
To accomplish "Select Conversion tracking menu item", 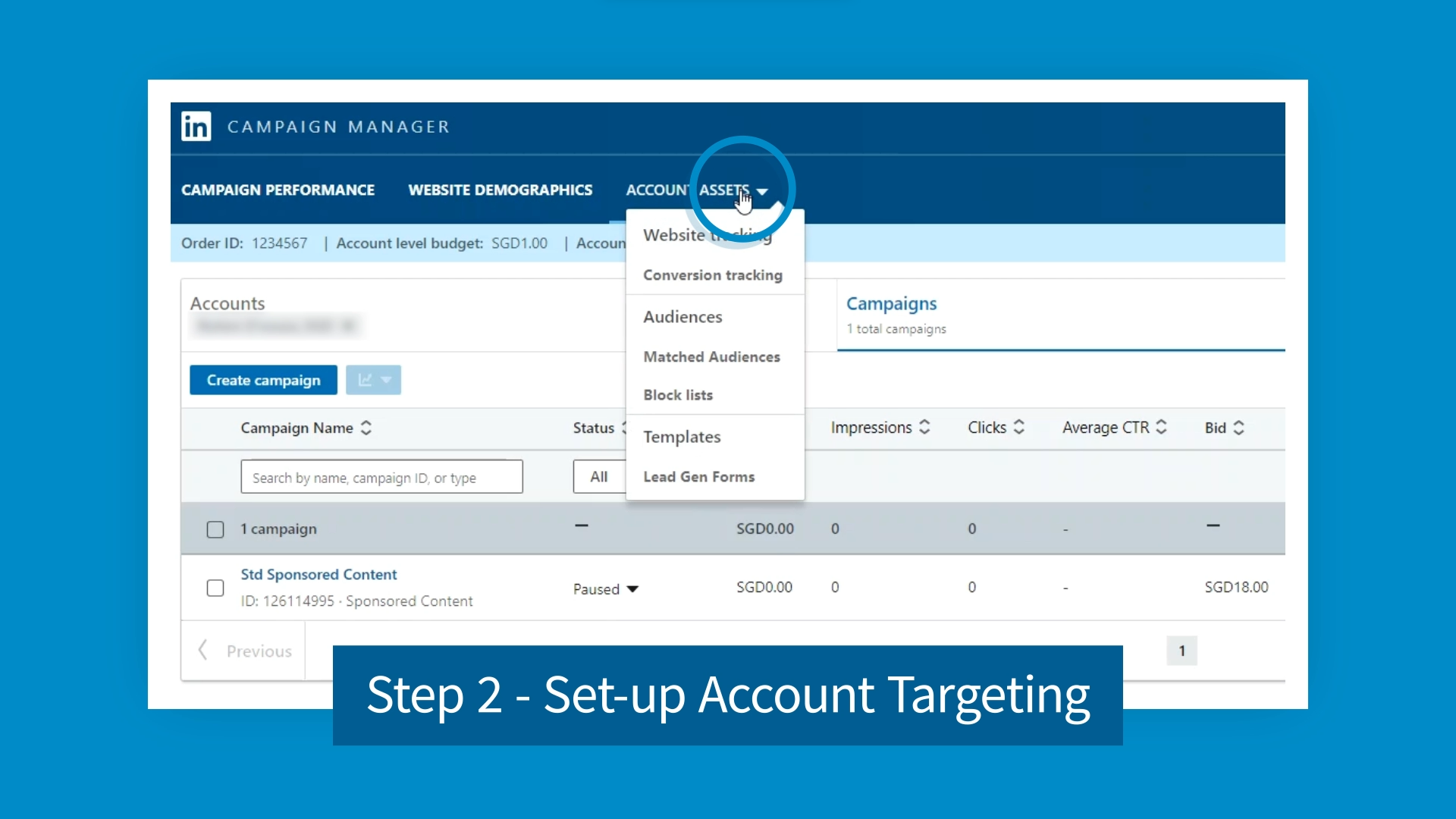I will [x=713, y=275].
